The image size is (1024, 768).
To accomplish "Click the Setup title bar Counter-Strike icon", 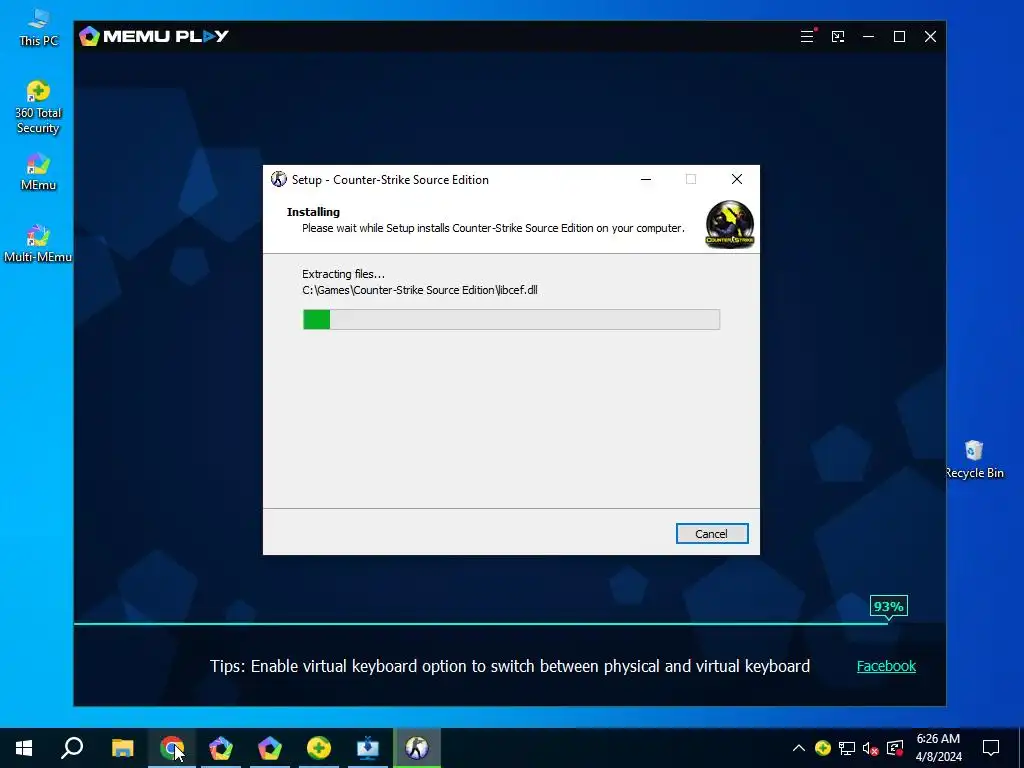I will 279,179.
